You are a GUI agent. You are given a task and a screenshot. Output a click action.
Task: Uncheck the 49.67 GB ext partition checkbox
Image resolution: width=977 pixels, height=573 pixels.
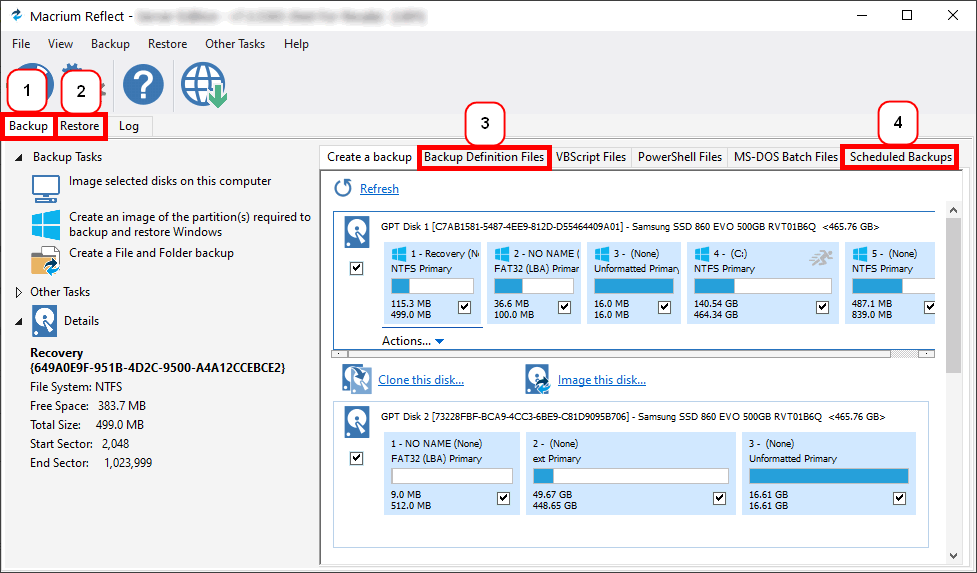720,498
